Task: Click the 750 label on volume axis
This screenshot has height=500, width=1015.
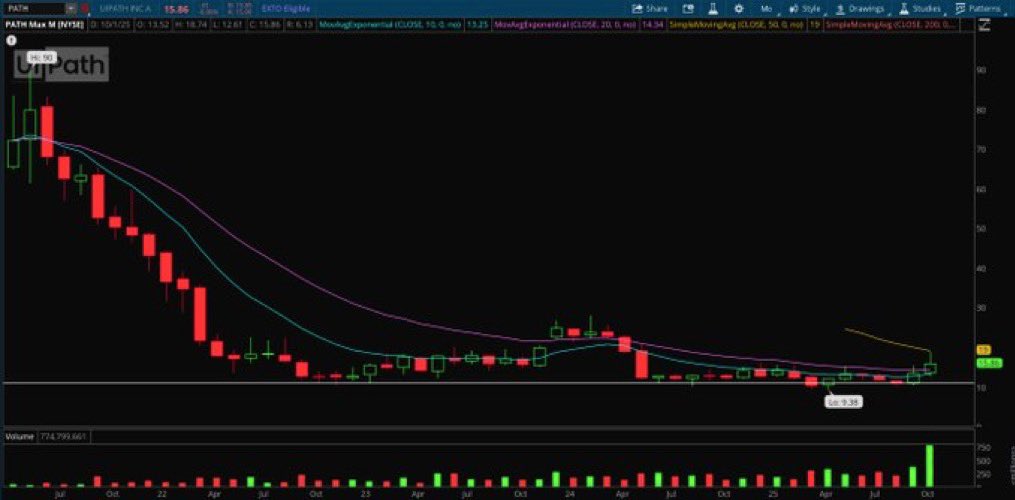Action: tap(984, 448)
